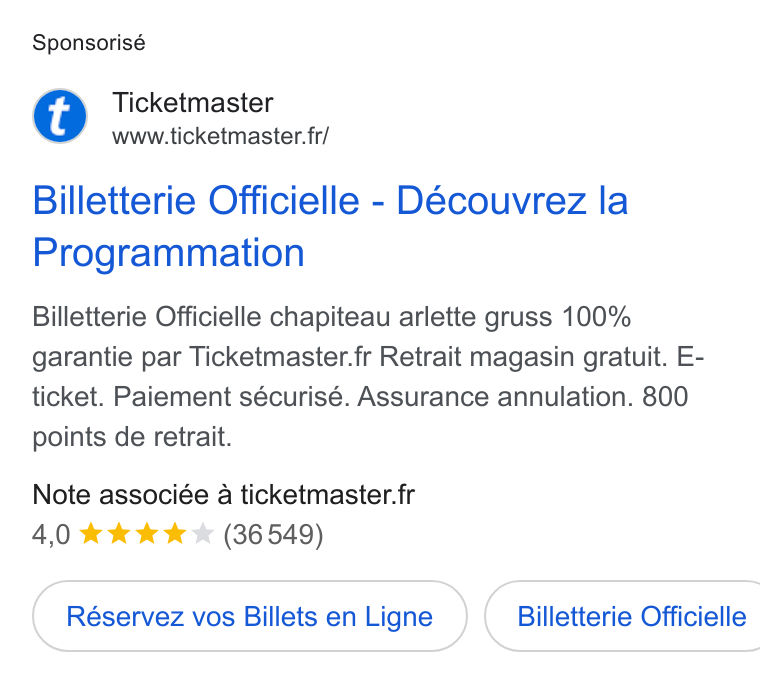
Task: Open the Billetterie Officielle headline link
Action: (x=330, y=226)
